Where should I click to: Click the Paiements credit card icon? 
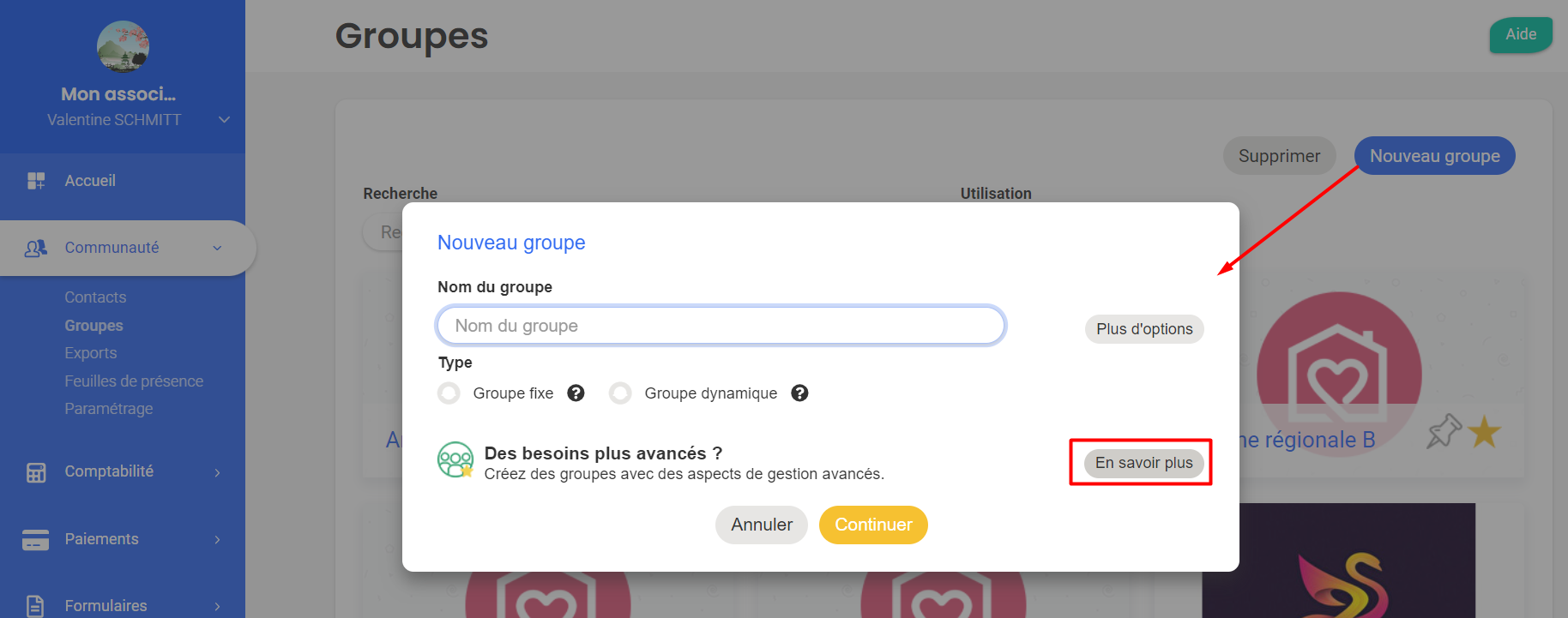point(35,539)
